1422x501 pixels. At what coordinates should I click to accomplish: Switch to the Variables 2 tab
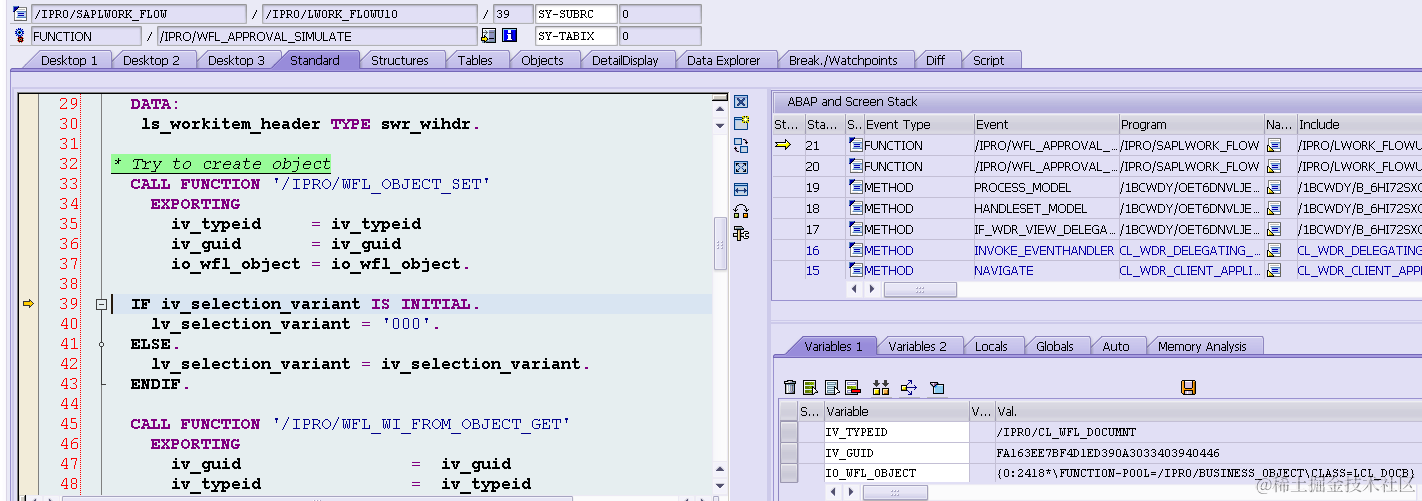(917, 346)
